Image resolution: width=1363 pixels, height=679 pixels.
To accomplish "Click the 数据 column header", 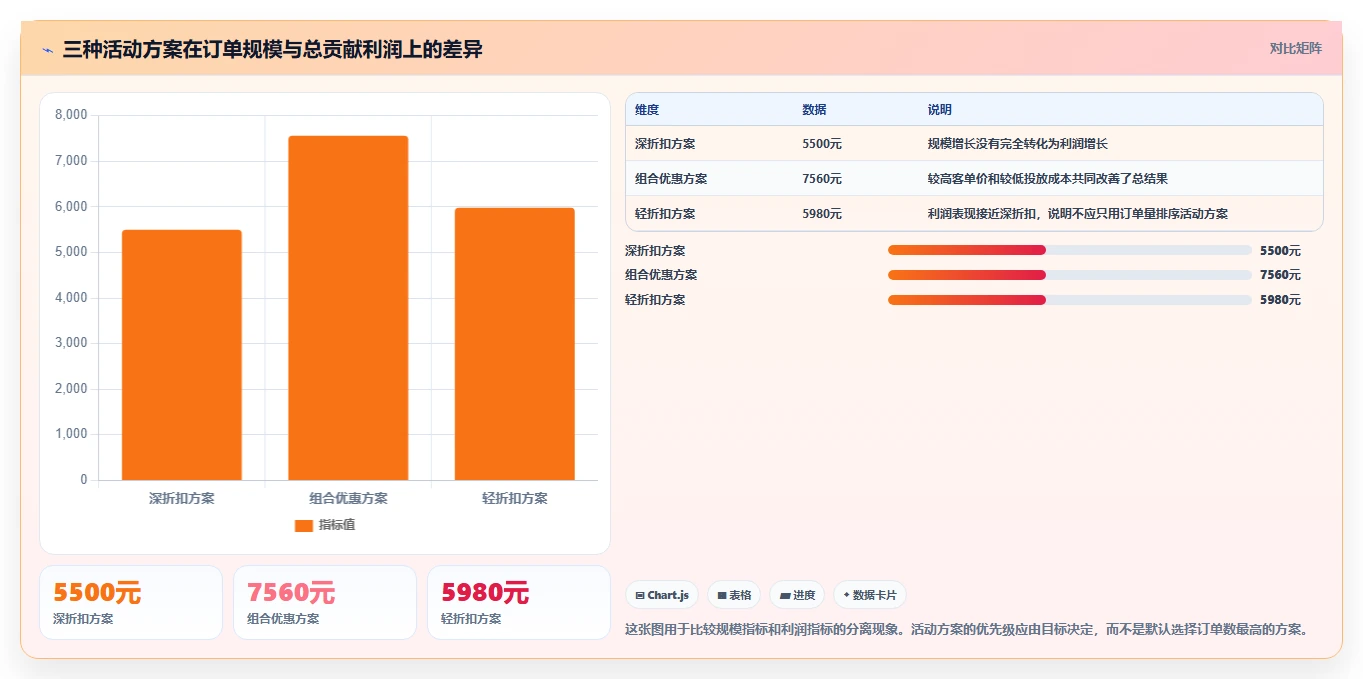I will click(814, 110).
